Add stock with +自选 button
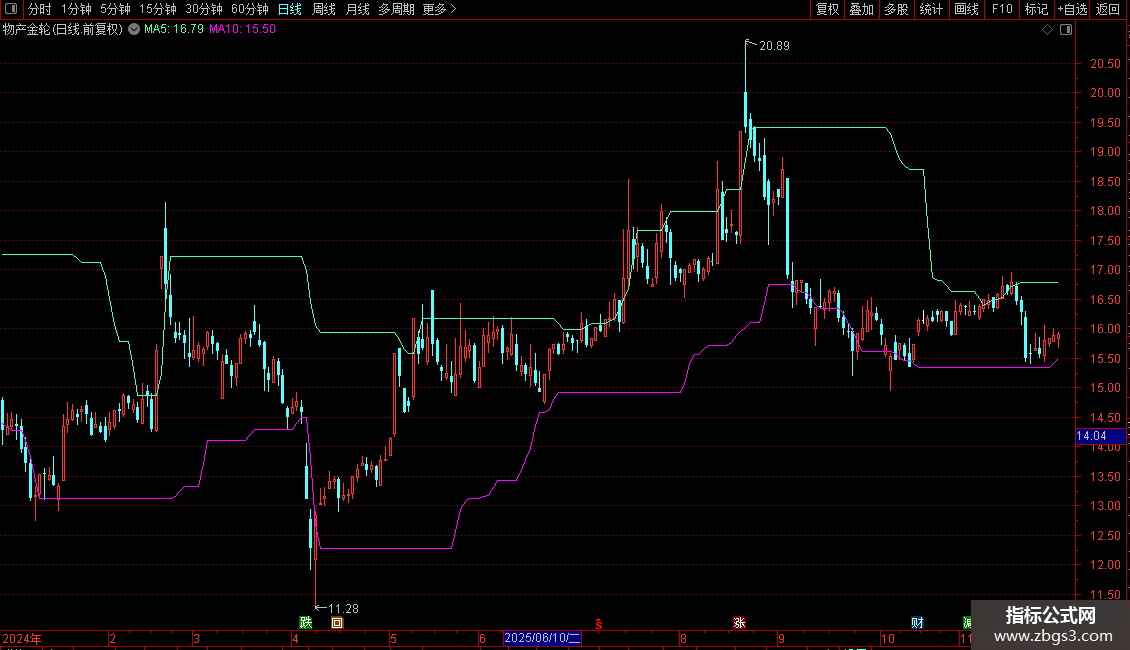 click(x=1072, y=9)
